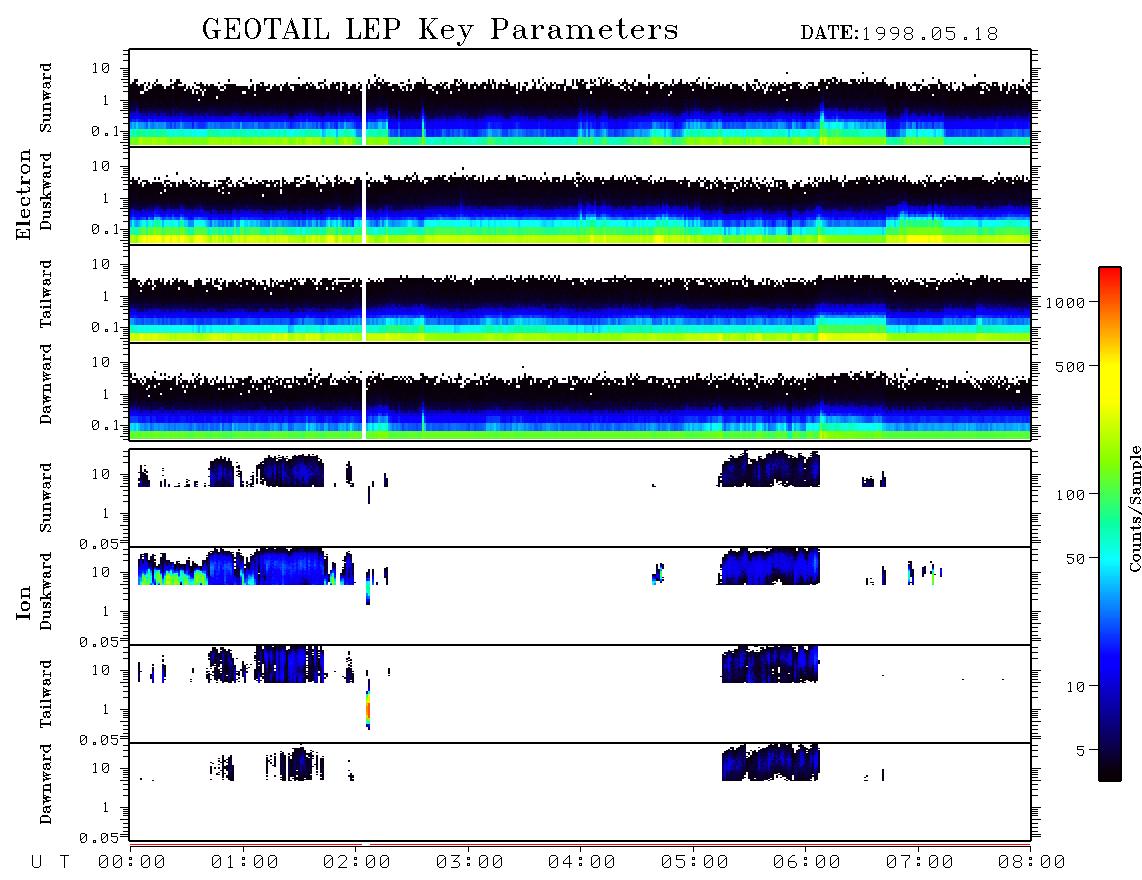Image resolution: width=1142 pixels, height=880 pixels.
Task: Click the "Electron" group axis label
Action: [23, 195]
